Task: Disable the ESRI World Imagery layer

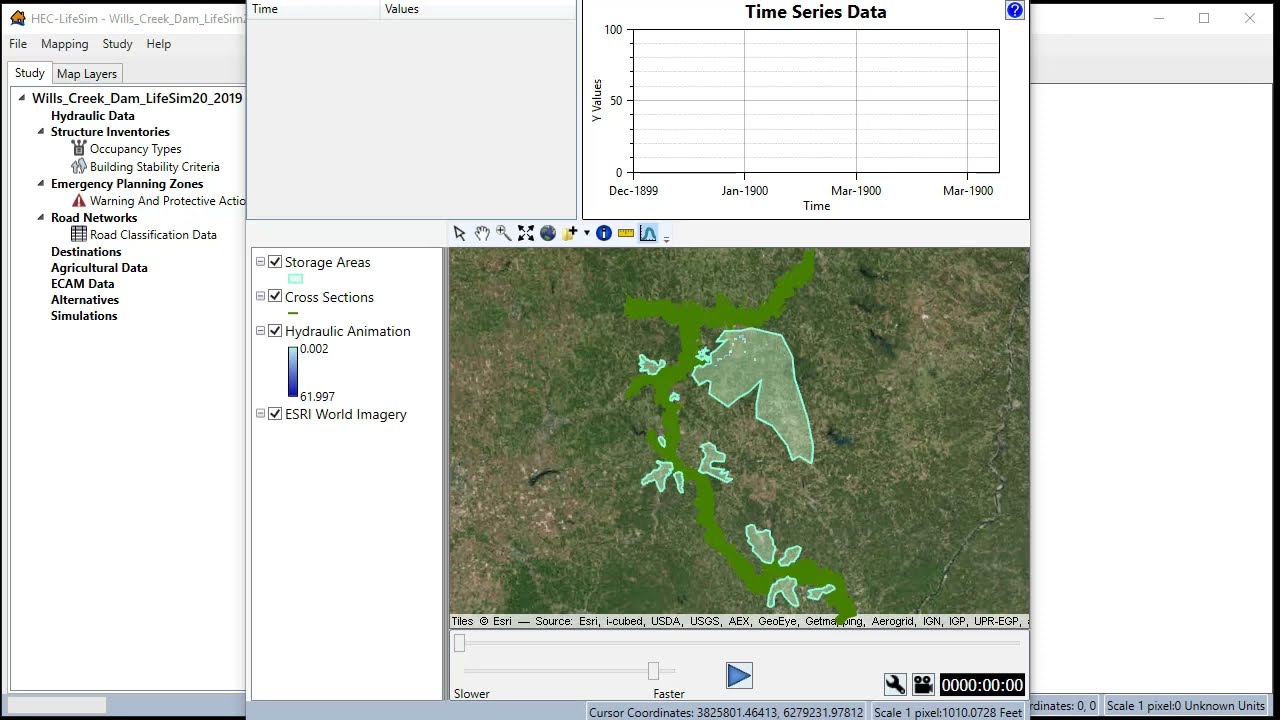Action: click(275, 414)
